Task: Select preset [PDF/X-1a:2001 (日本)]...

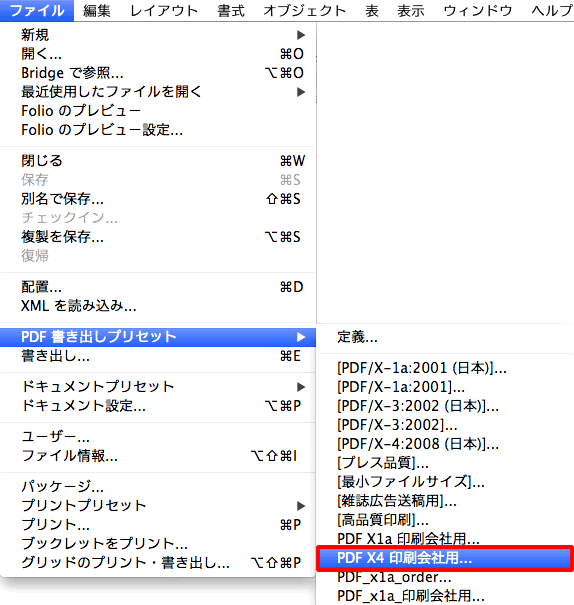Action: pyautogui.click(x=445, y=368)
